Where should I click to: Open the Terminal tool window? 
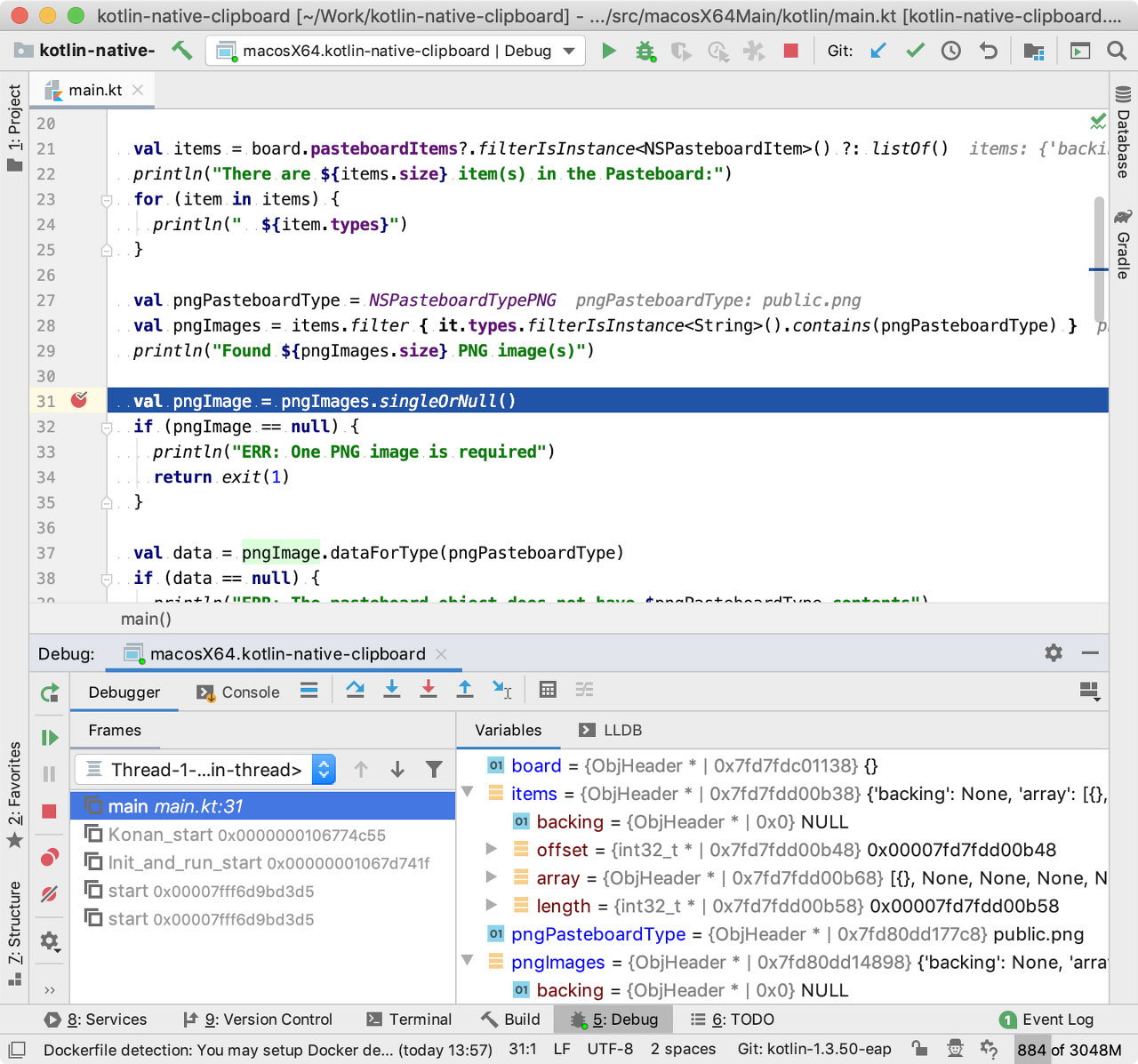click(x=409, y=1020)
